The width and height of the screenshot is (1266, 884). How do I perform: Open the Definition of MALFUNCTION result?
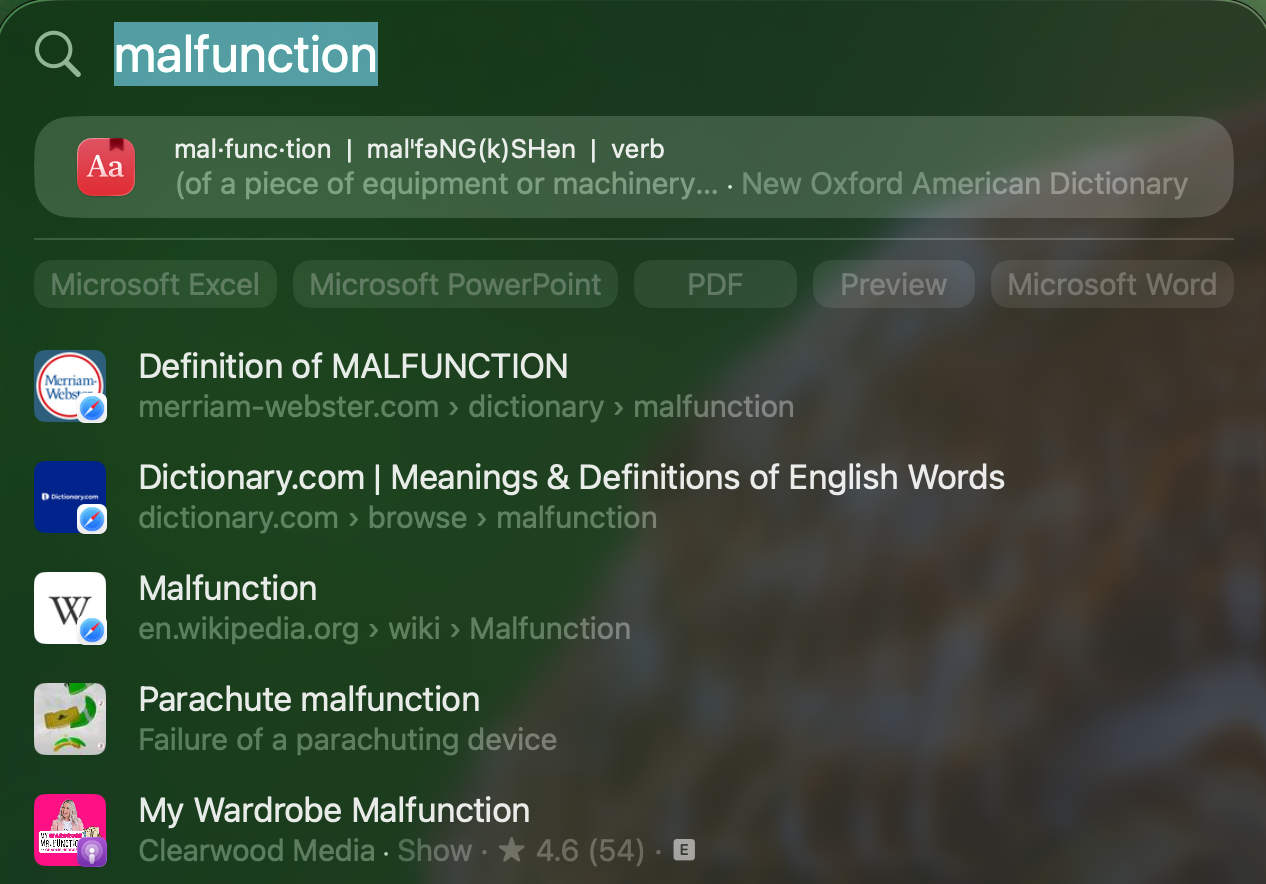click(x=353, y=366)
